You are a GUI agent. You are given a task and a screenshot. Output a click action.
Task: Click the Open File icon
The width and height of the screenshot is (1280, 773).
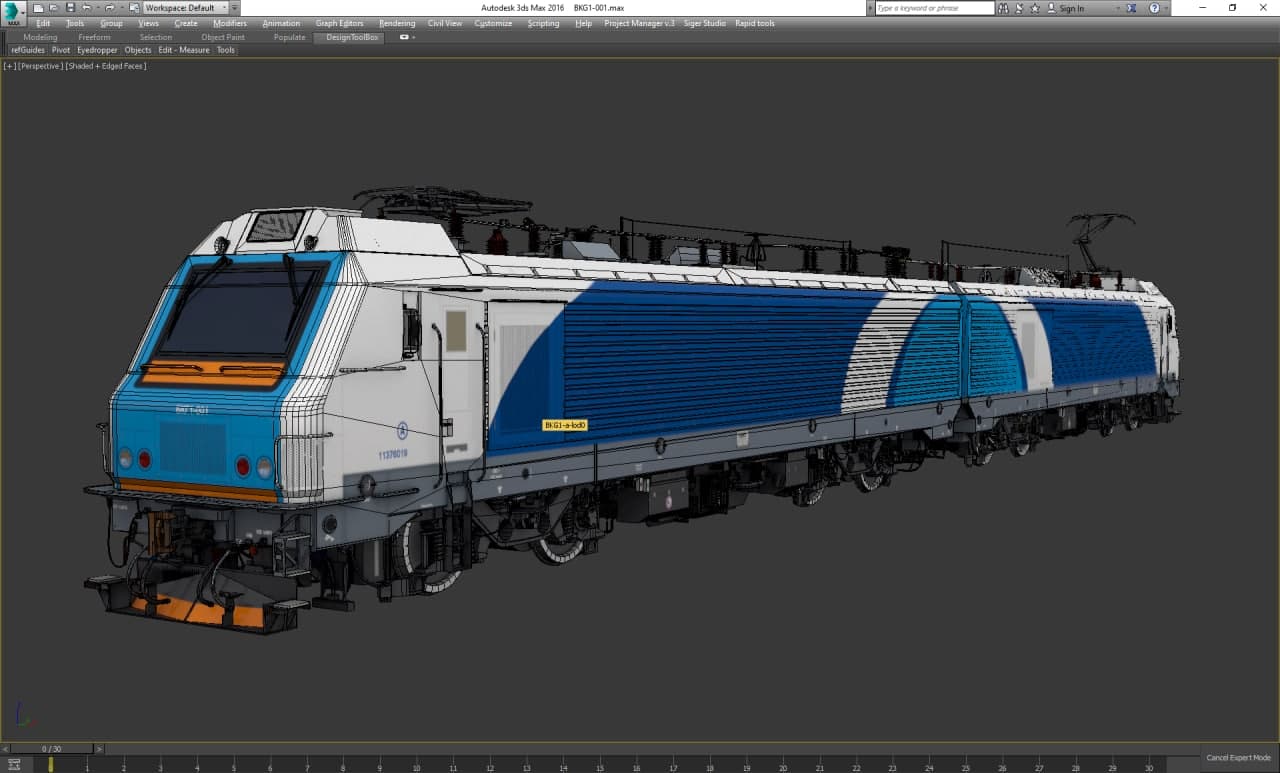(x=54, y=8)
